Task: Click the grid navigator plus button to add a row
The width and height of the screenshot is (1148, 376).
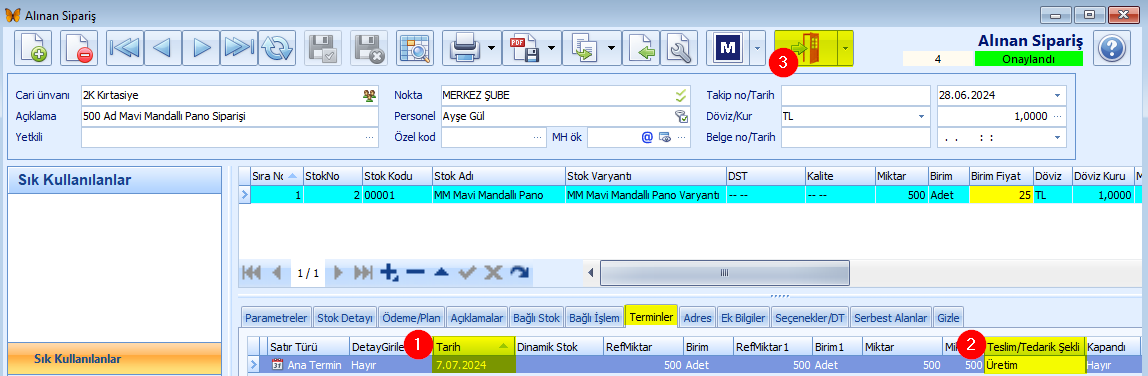Action: [x=390, y=272]
